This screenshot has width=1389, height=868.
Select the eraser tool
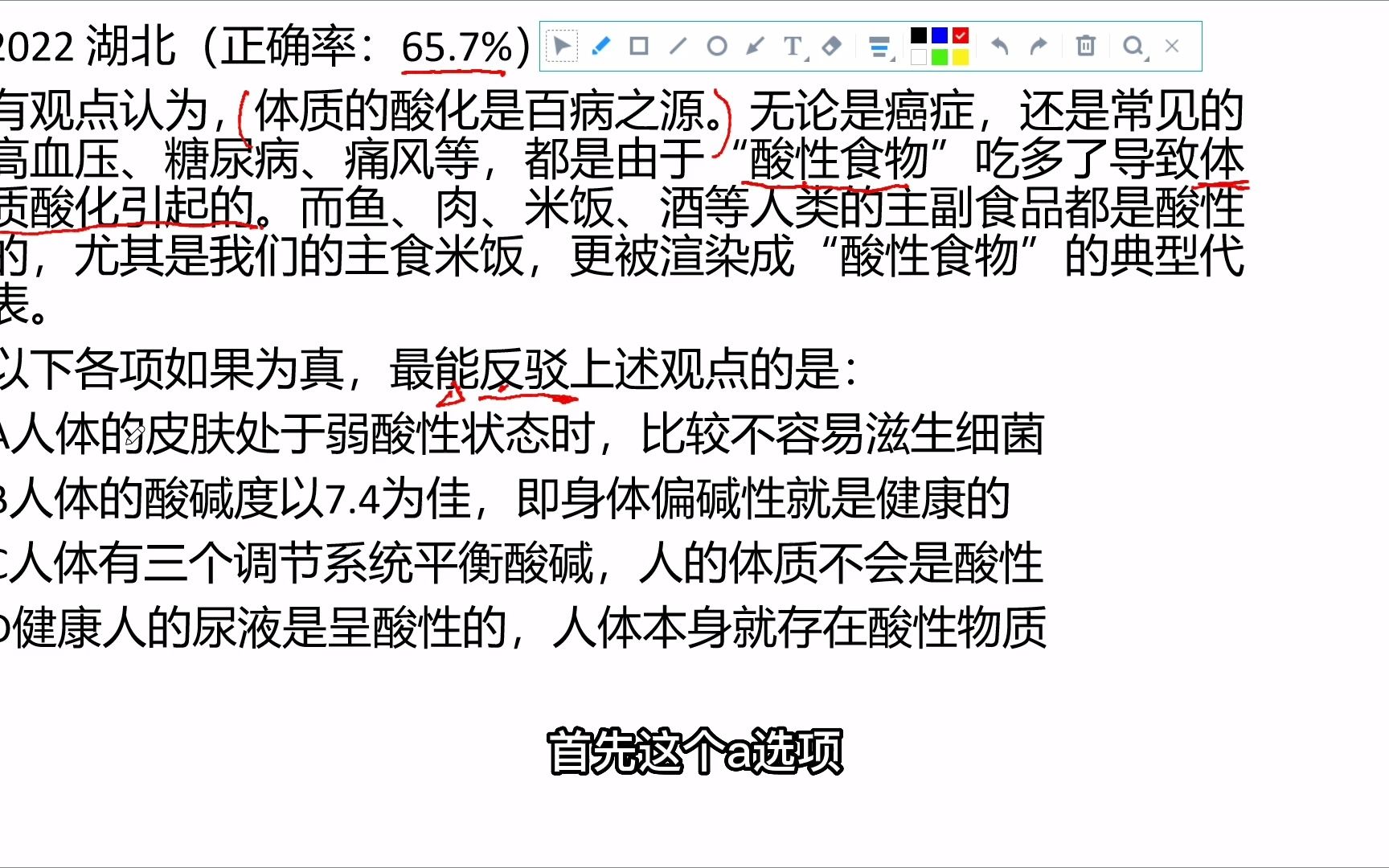point(832,46)
